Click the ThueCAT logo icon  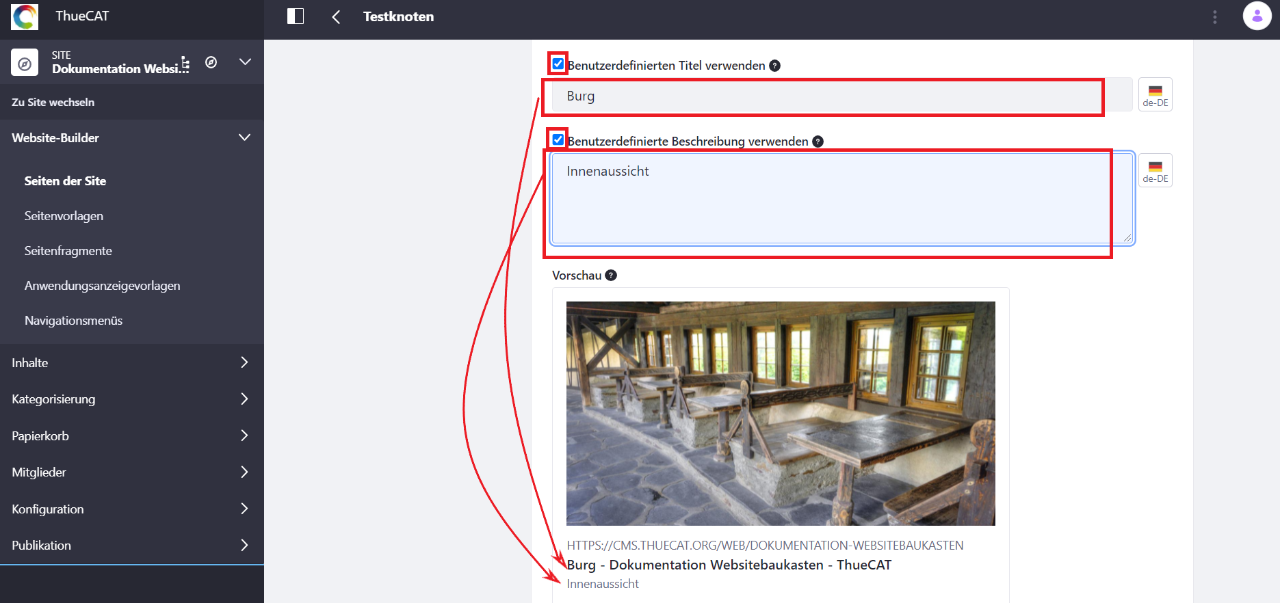point(24,16)
